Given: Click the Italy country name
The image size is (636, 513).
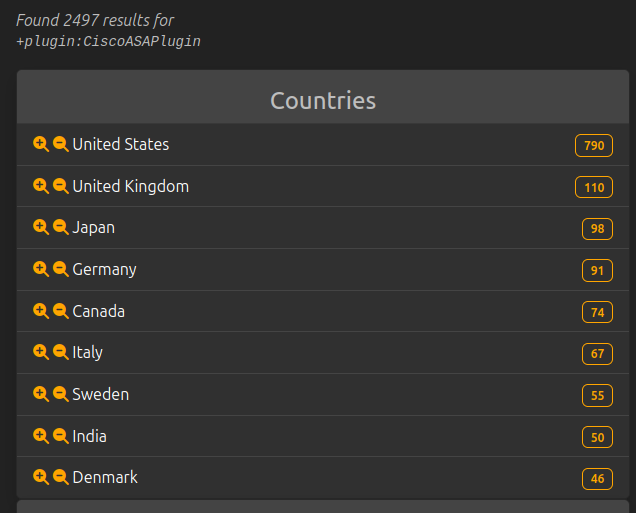Looking at the screenshot, I should (x=88, y=352).
